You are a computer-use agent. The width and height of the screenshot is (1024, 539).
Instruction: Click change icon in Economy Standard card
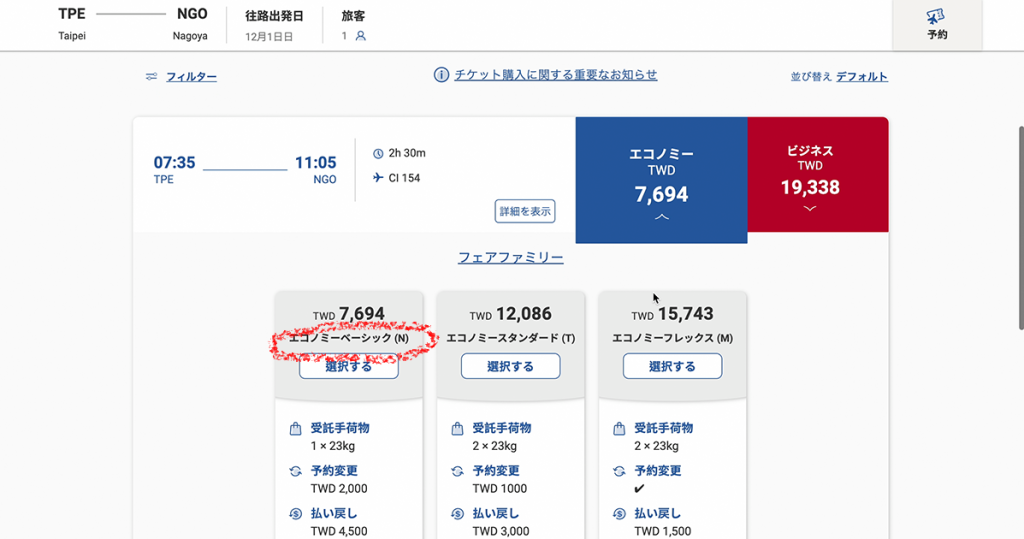coord(457,471)
